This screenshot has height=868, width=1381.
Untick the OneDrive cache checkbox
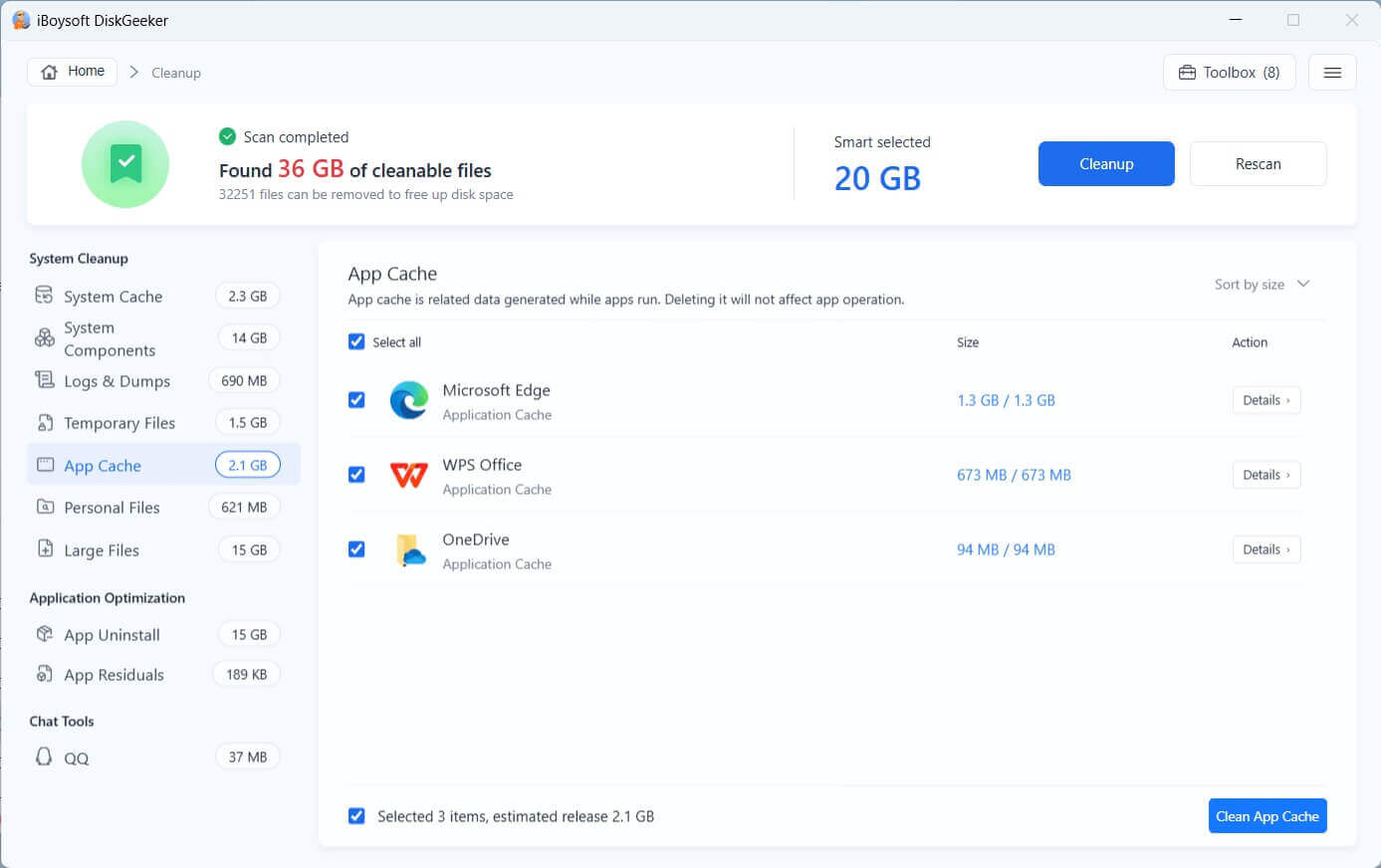tap(356, 548)
